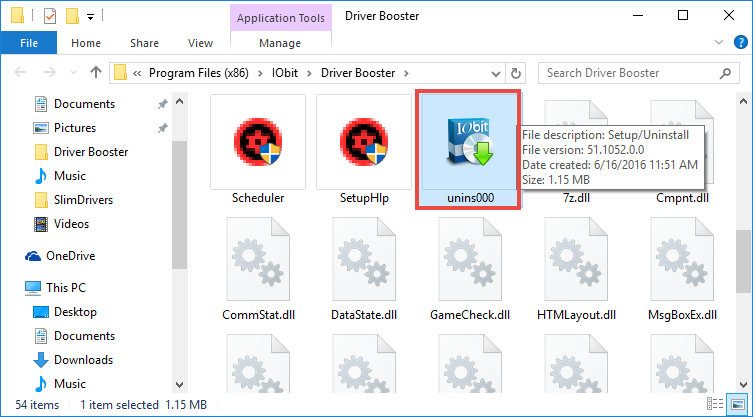The height and width of the screenshot is (417, 753).
Task: Open Downloads under This PC
Action: pos(73,360)
